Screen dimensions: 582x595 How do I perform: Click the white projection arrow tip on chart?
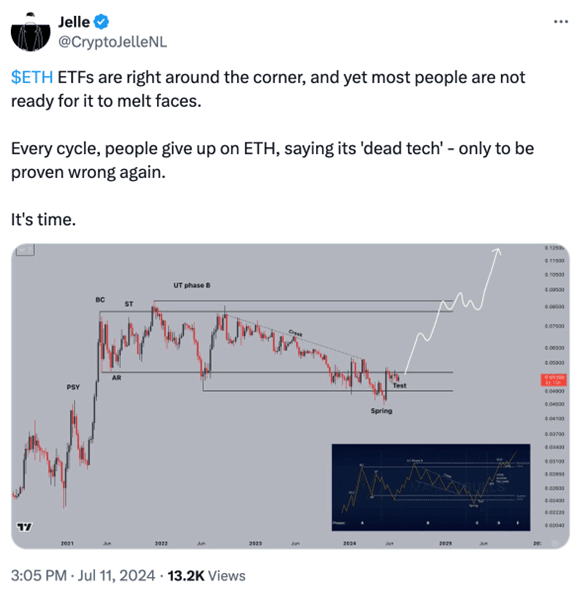click(498, 250)
